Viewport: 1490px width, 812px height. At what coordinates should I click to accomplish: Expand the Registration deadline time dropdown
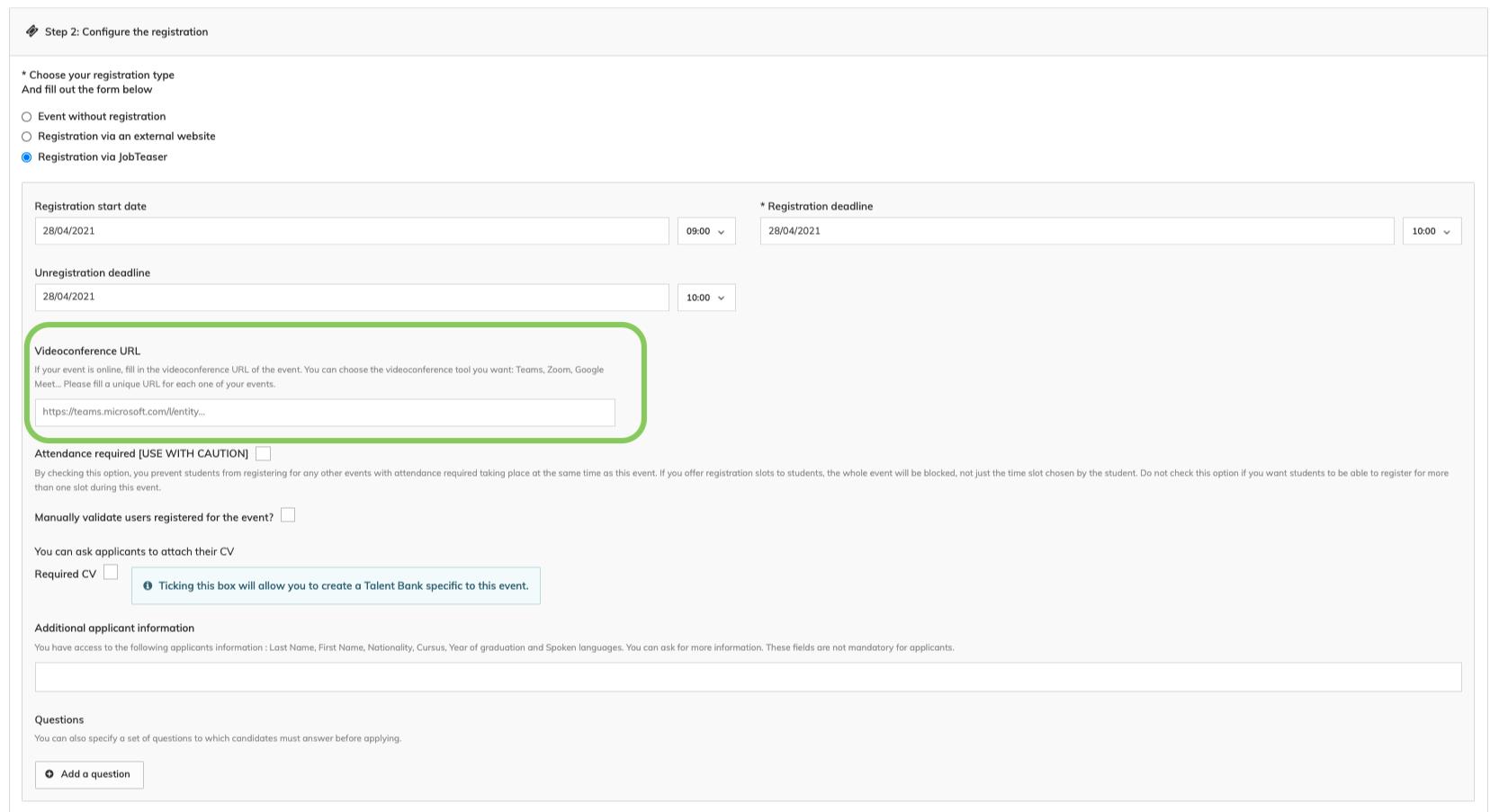click(1431, 231)
